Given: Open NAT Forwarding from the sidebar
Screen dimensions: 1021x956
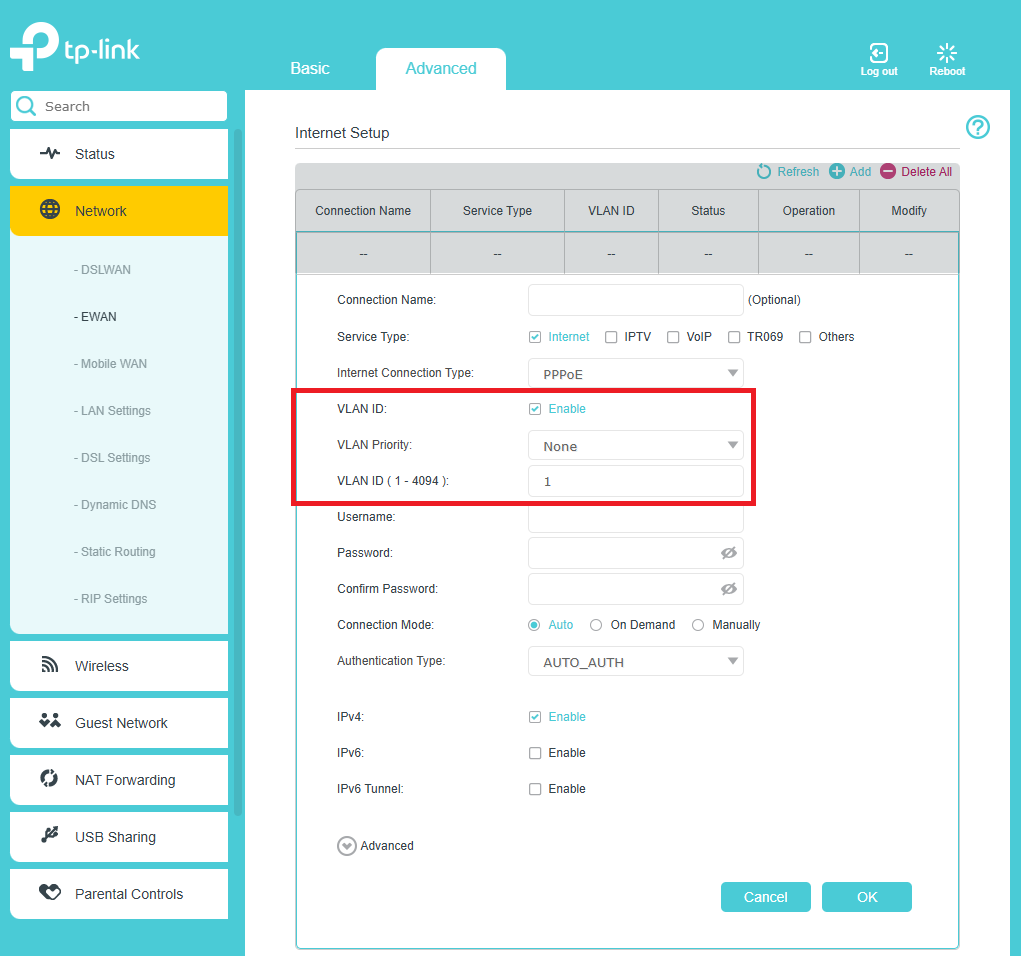Looking at the screenshot, I should pos(48,780).
